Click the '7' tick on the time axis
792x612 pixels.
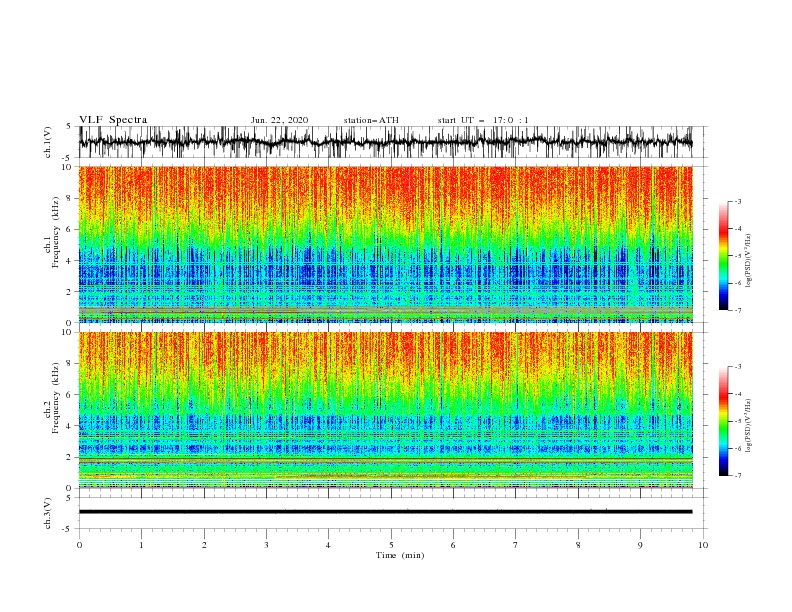tap(516, 545)
